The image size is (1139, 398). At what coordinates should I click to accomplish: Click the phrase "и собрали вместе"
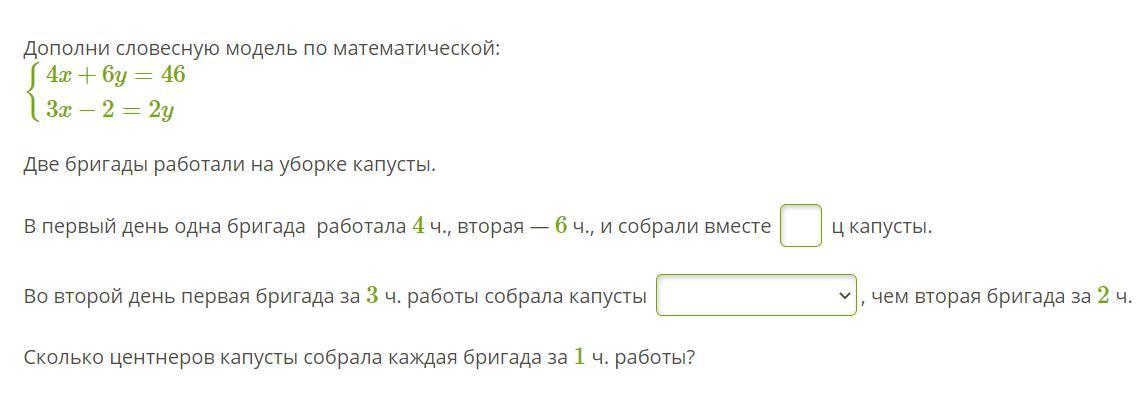pyautogui.click(x=685, y=227)
